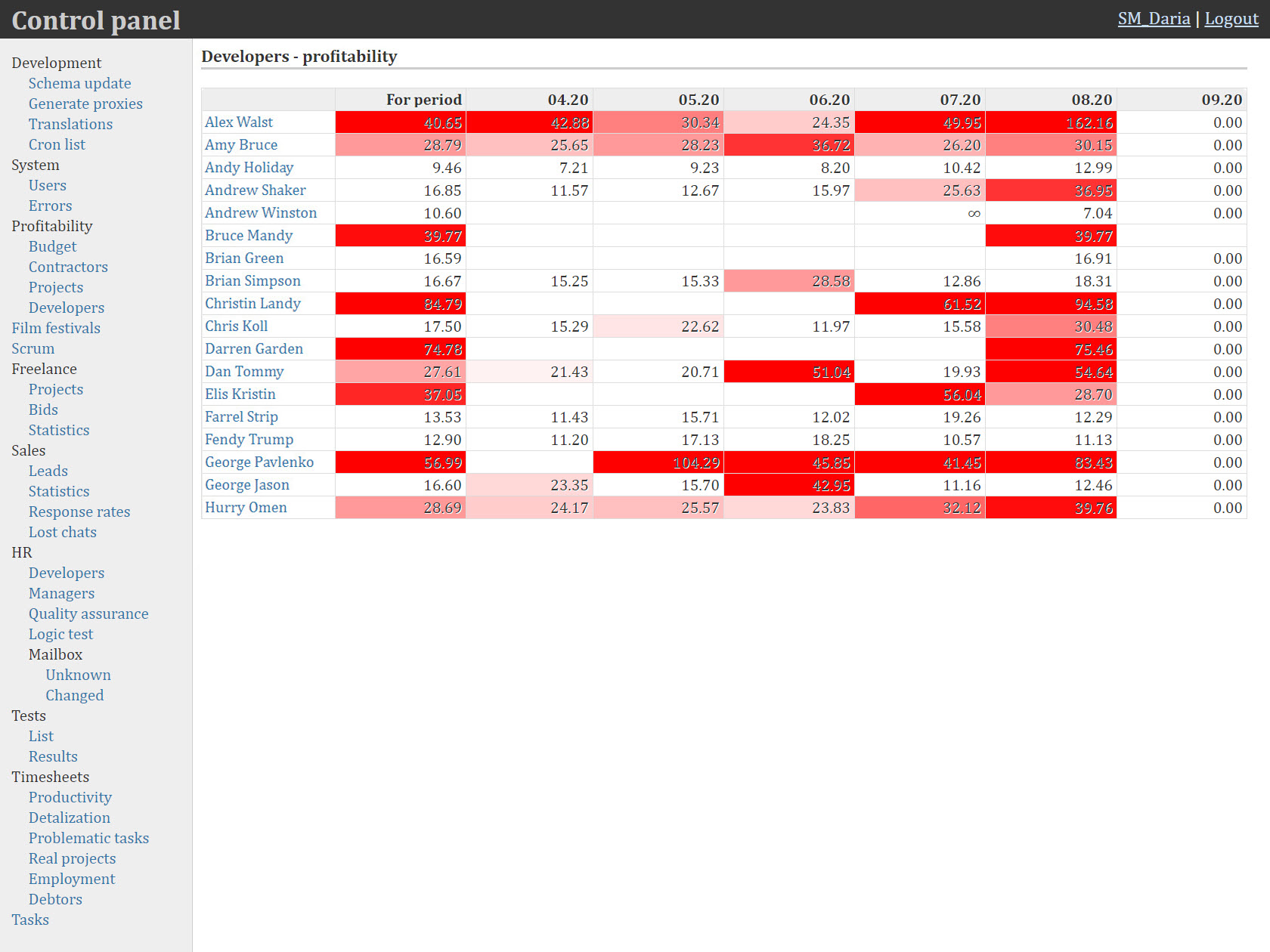Open developer Alex Walst's details
Viewport: 1270px width, 952px height.
(239, 122)
